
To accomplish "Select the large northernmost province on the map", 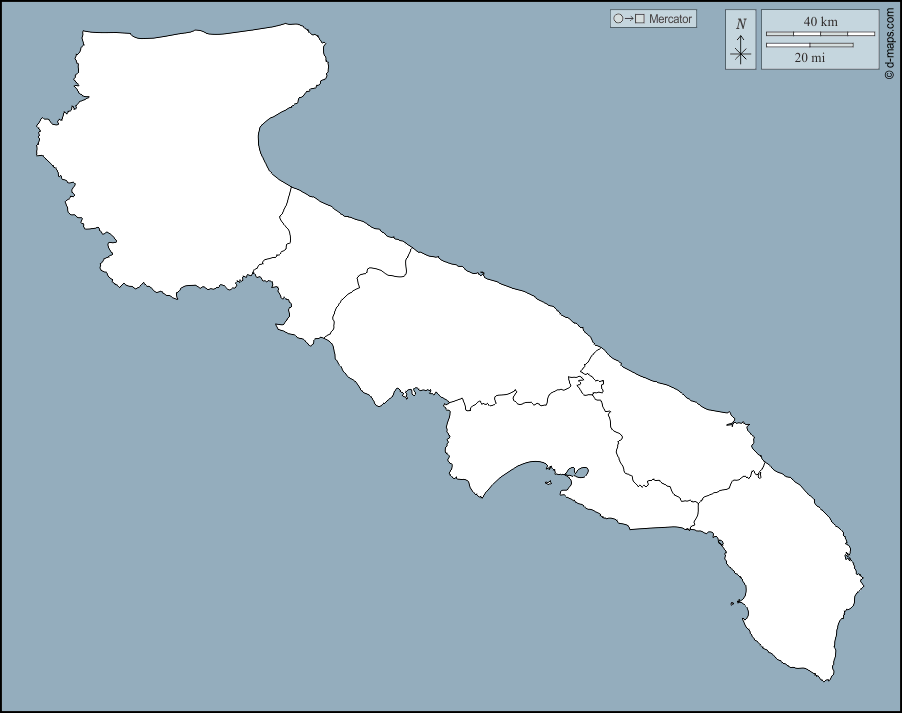I will click(x=170, y=160).
